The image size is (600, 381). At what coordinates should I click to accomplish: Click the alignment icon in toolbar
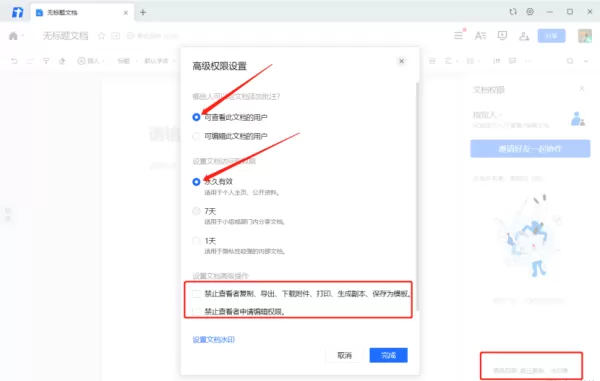click(432, 61)
